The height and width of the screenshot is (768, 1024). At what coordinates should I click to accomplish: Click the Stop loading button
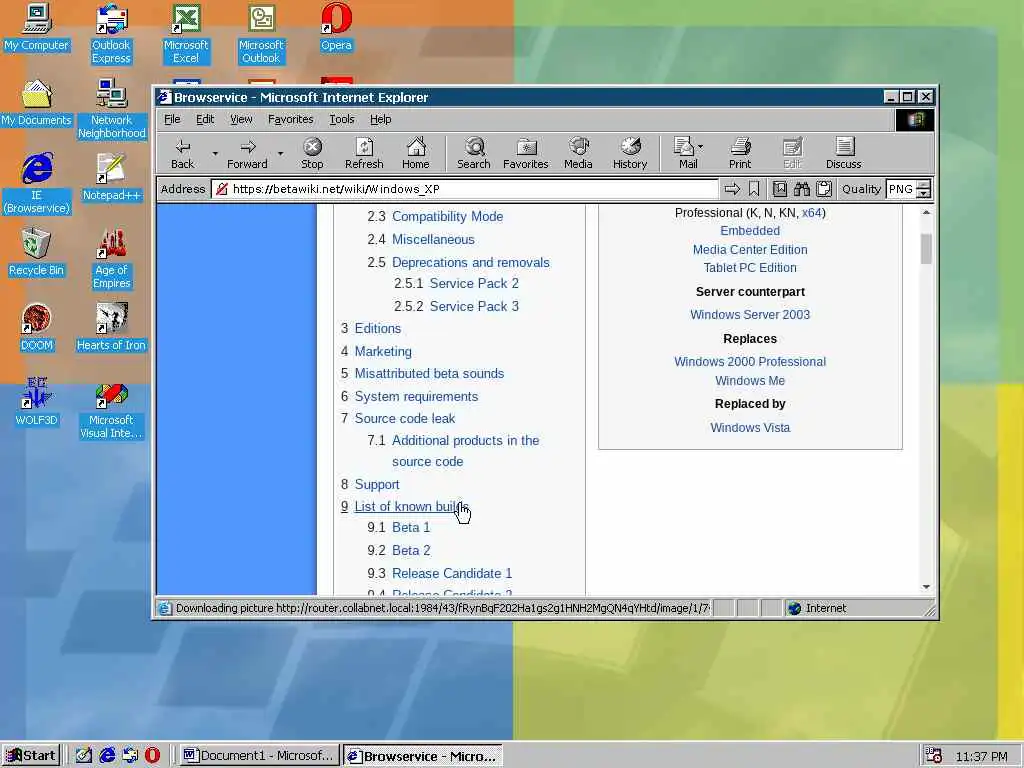click(312, 154)
